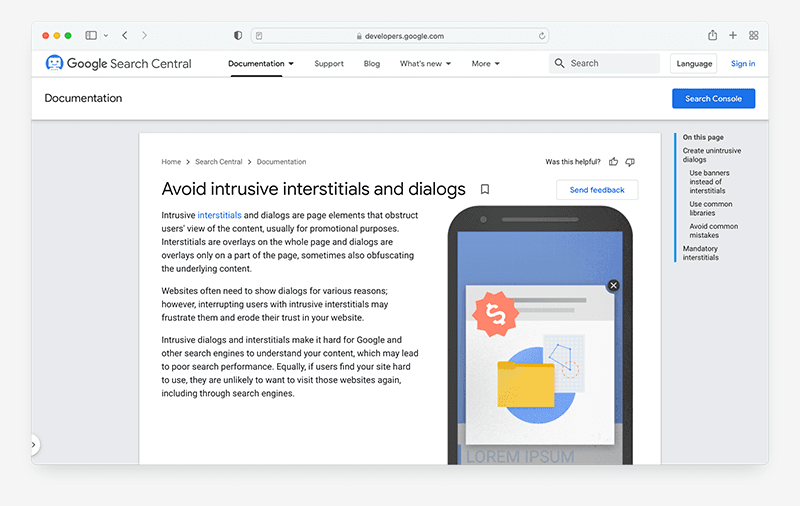Open the interstitials hyperlink in the paragraph
Image resolution: width=800 pixels, height=506 pixels.
[219, 215]
